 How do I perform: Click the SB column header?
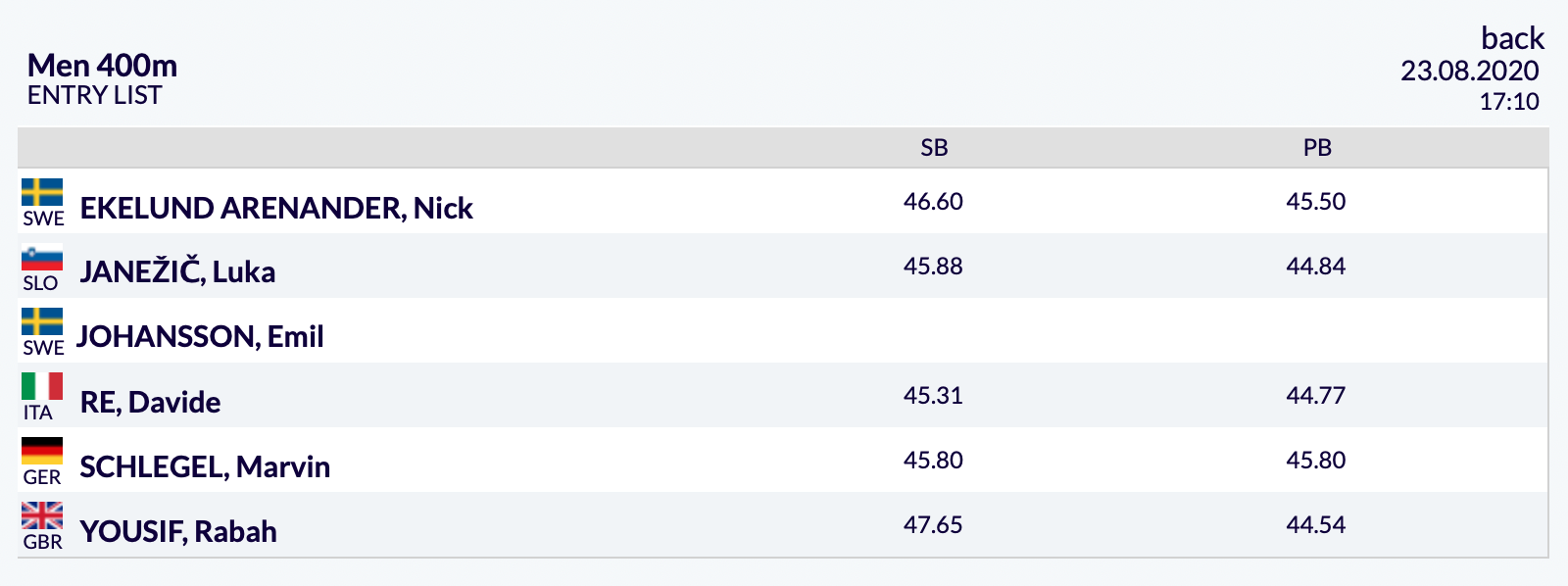934,148
